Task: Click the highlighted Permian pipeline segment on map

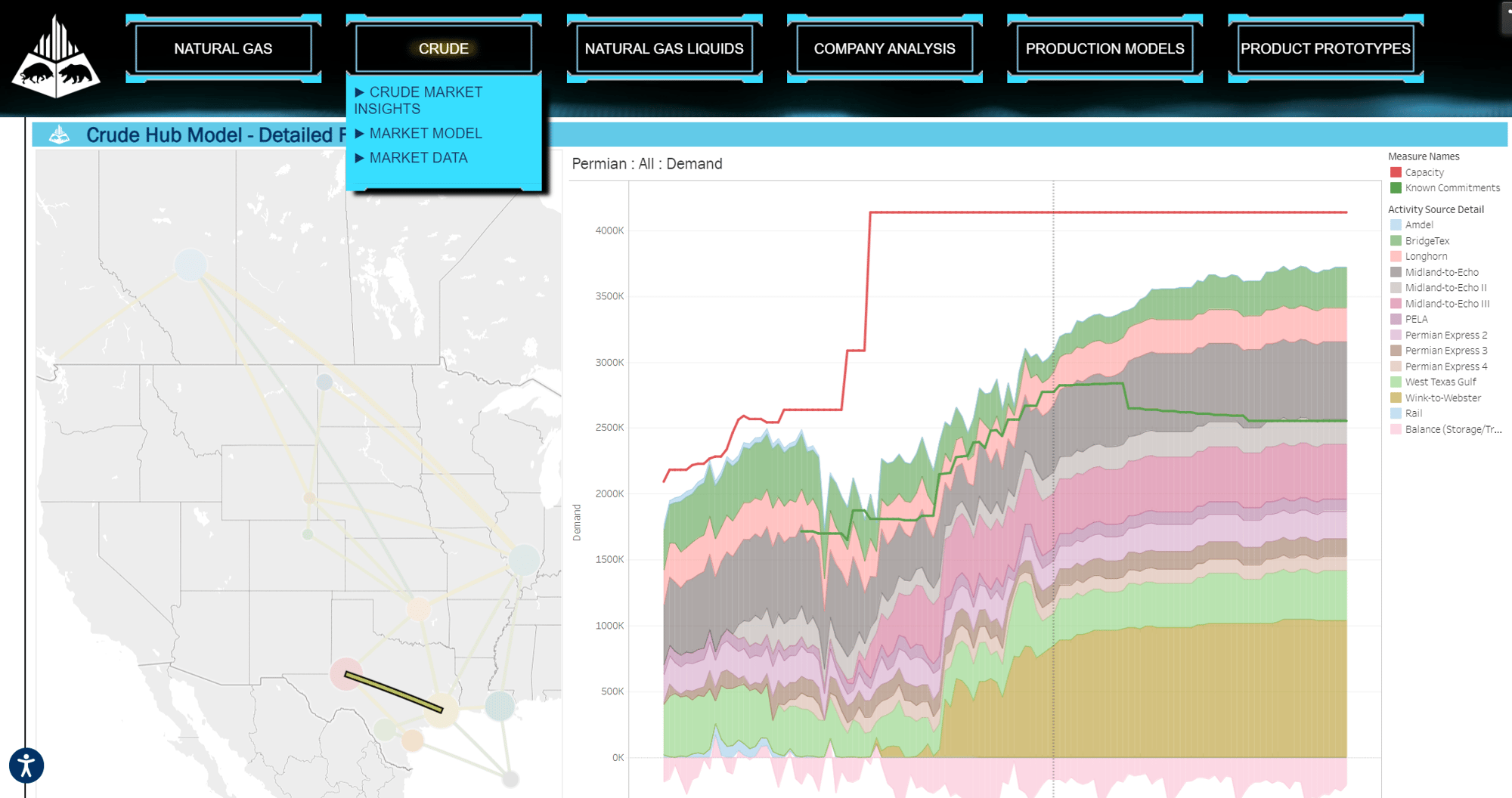Action: click(394, 692)
